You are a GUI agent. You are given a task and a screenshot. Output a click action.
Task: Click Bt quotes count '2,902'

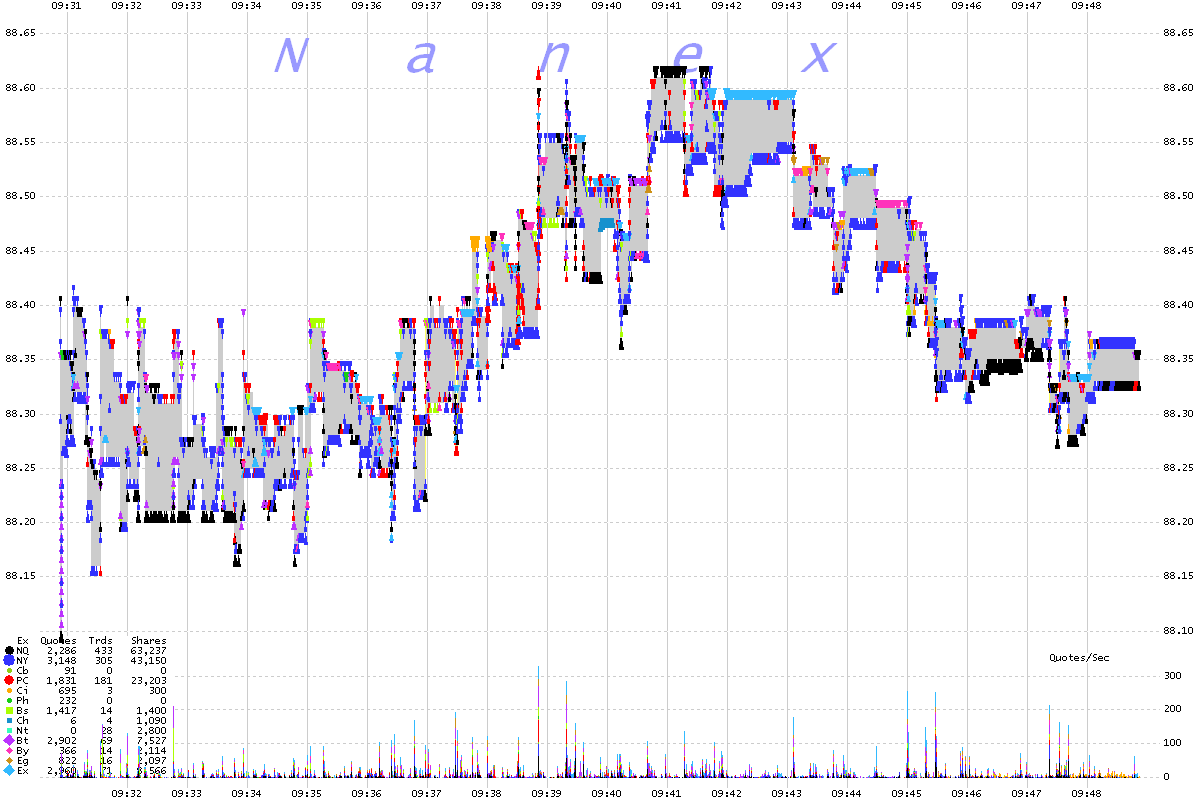tap(61, 740)
